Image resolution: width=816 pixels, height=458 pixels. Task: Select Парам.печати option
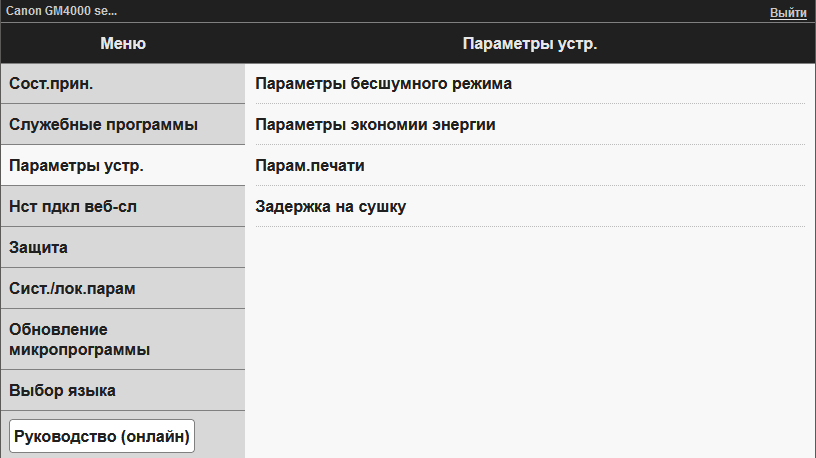click(308, 166)
